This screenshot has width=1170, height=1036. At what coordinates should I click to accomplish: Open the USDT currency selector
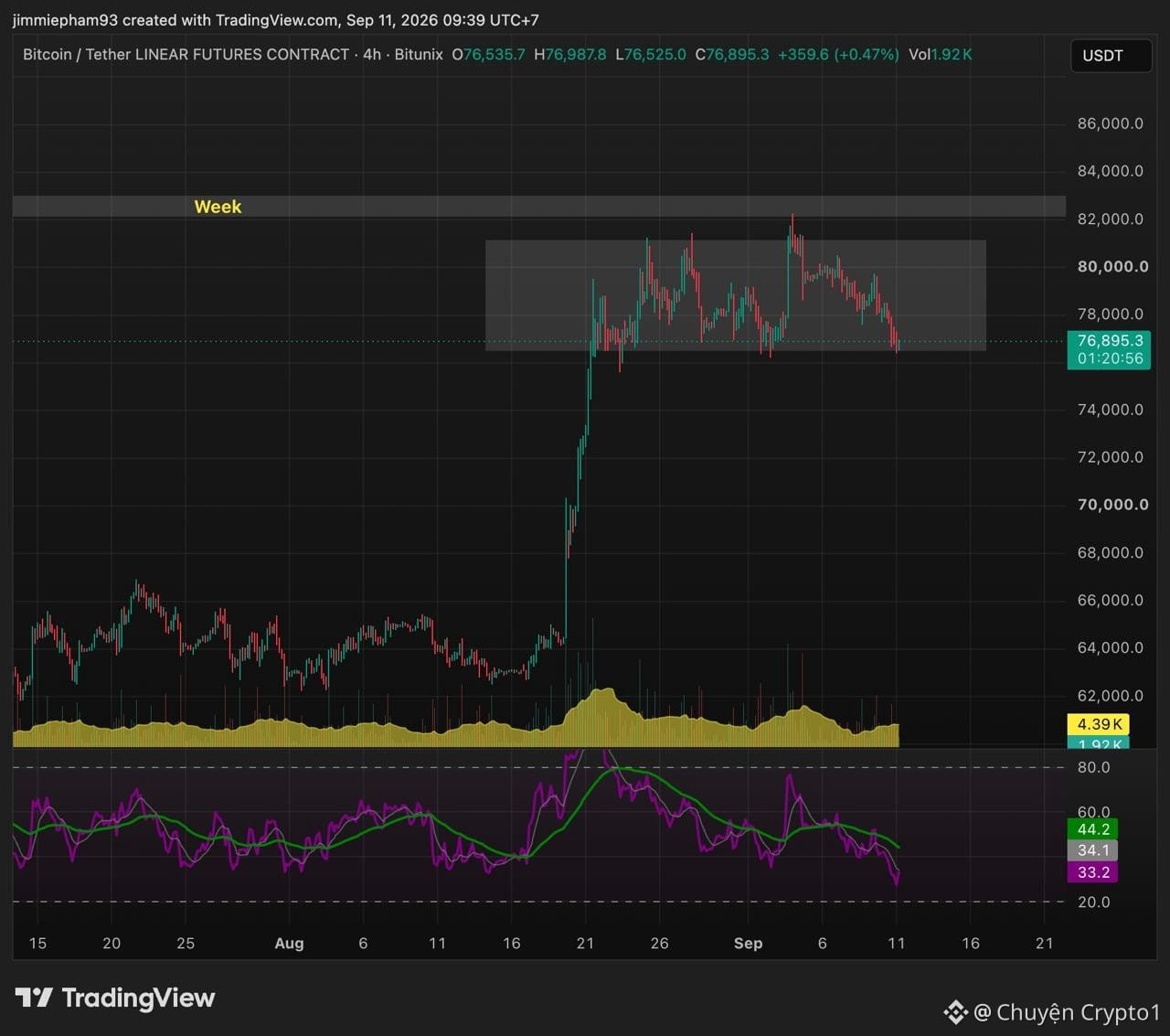[1110, 56]
